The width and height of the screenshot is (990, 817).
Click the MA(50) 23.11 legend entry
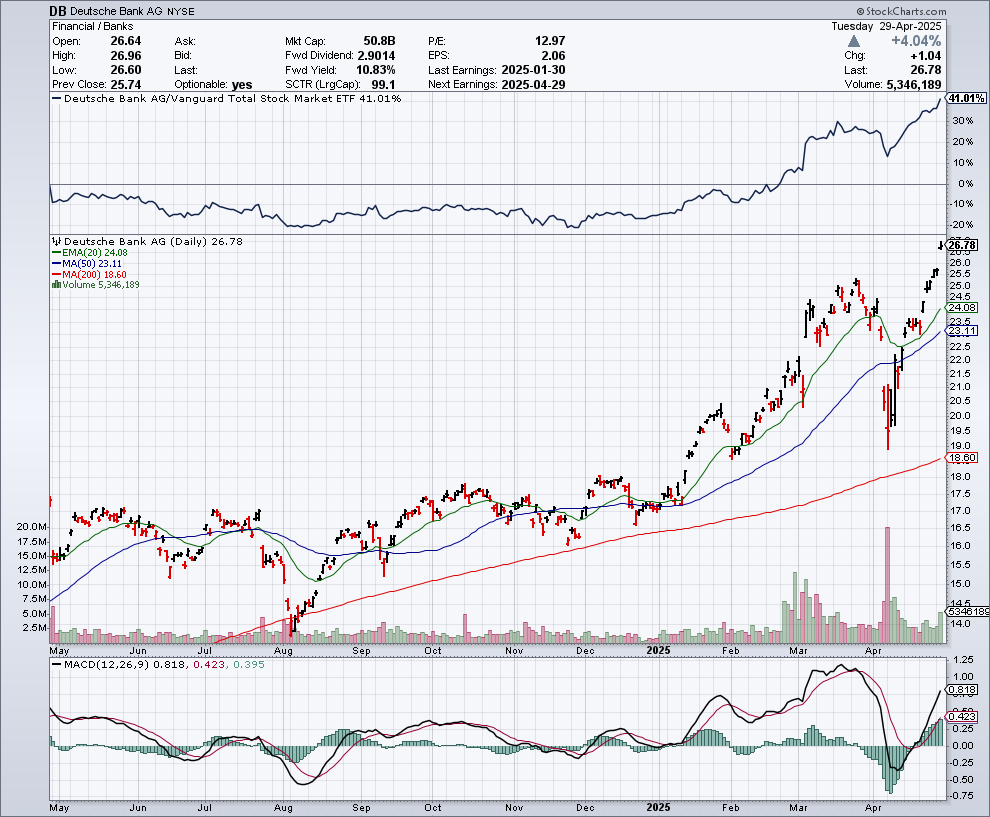tap(86, 263)
